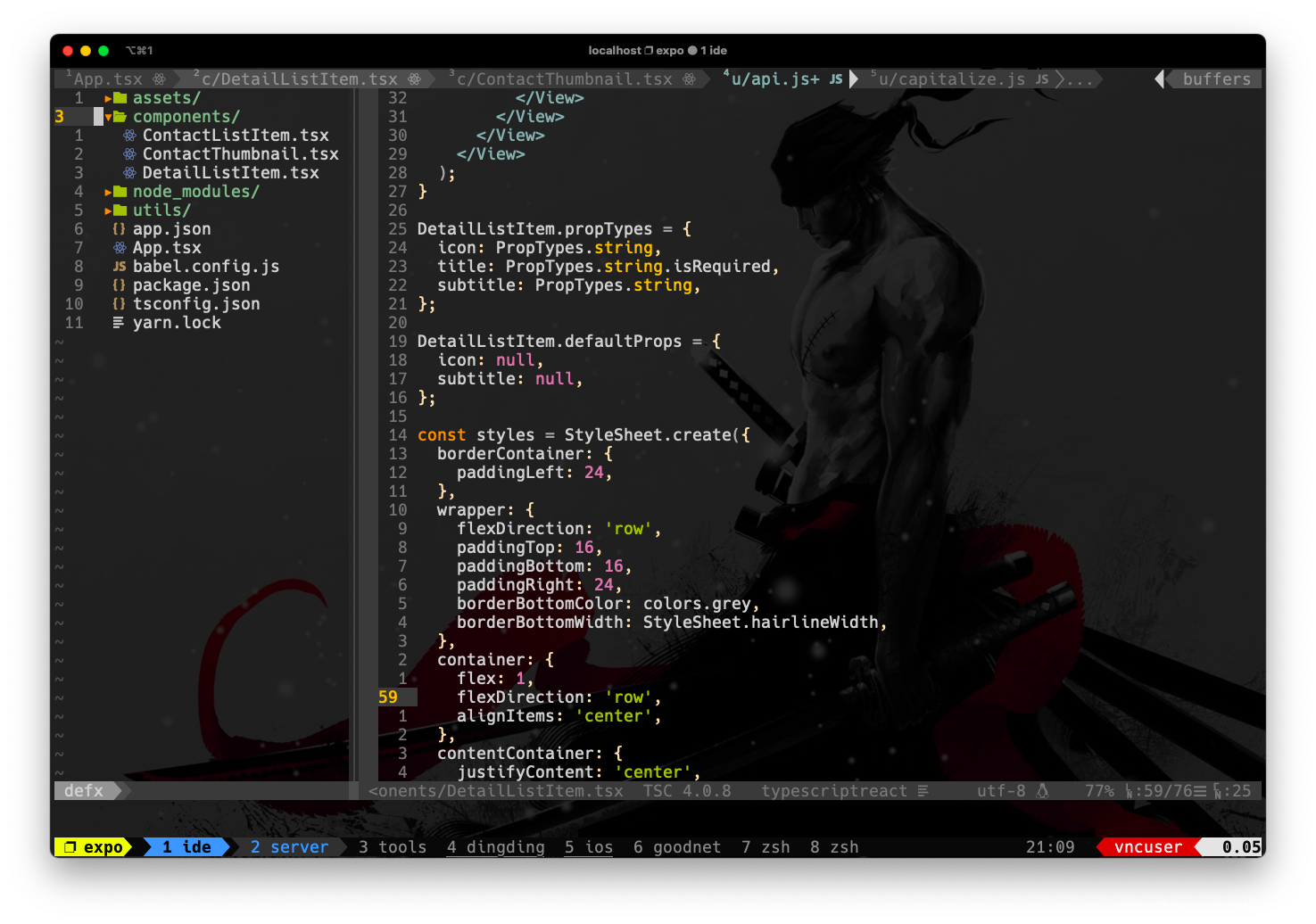Click the Linux penguin fileformat icon in the statusline

point(1042,791)
